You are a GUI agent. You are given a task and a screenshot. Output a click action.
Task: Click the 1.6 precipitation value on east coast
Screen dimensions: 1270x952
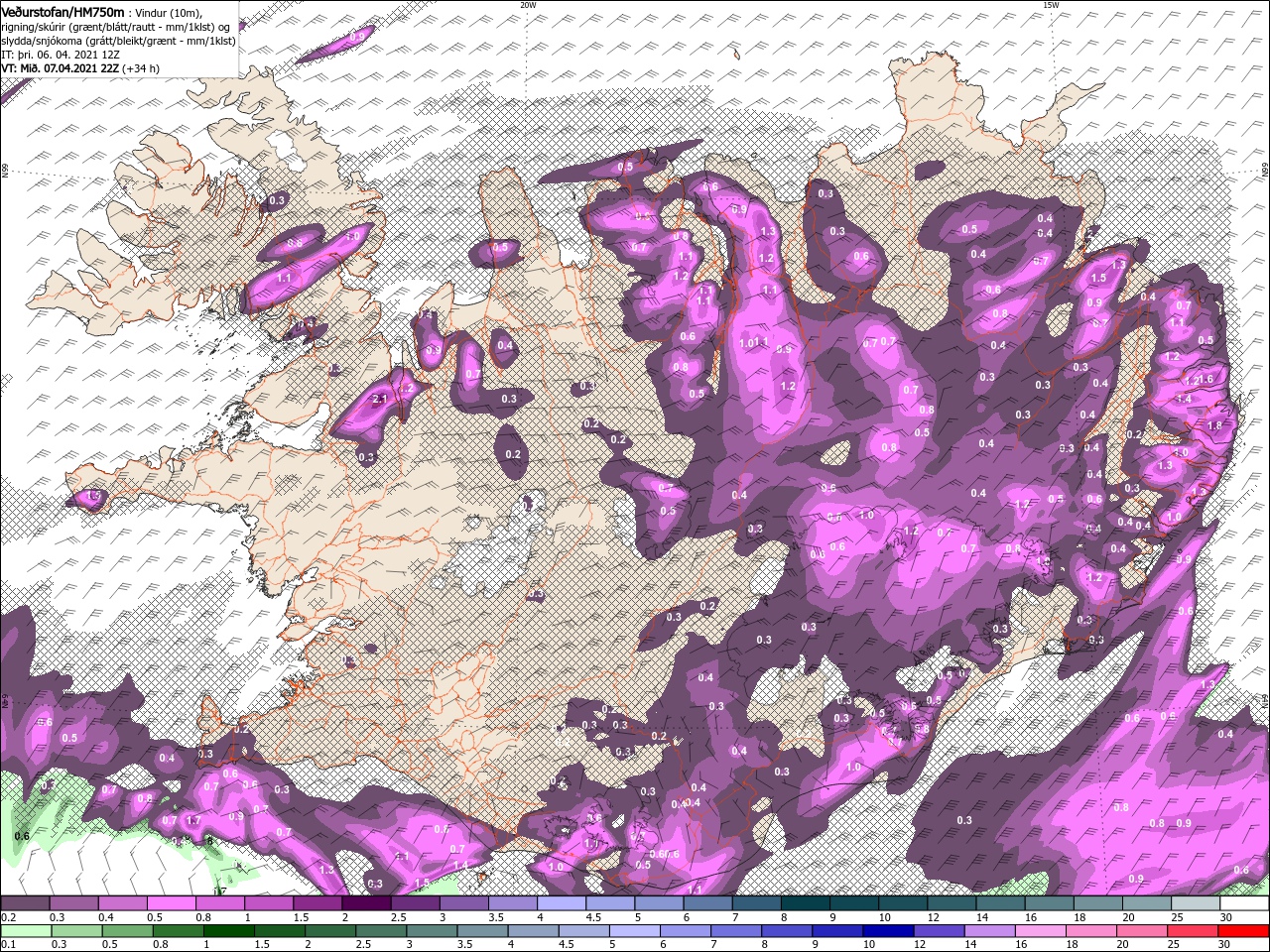1206,380
